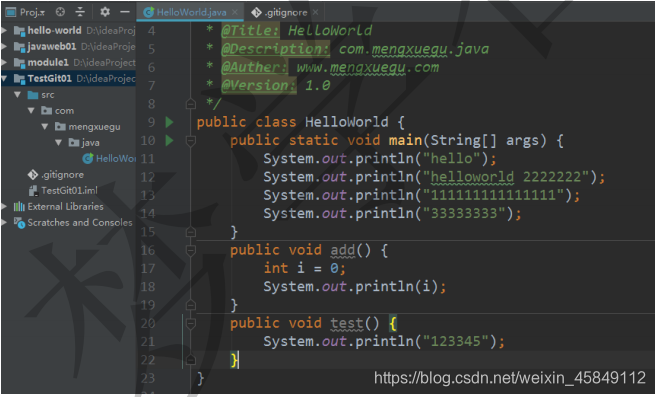Select TestGit01 module in tree

pos(50,78)
